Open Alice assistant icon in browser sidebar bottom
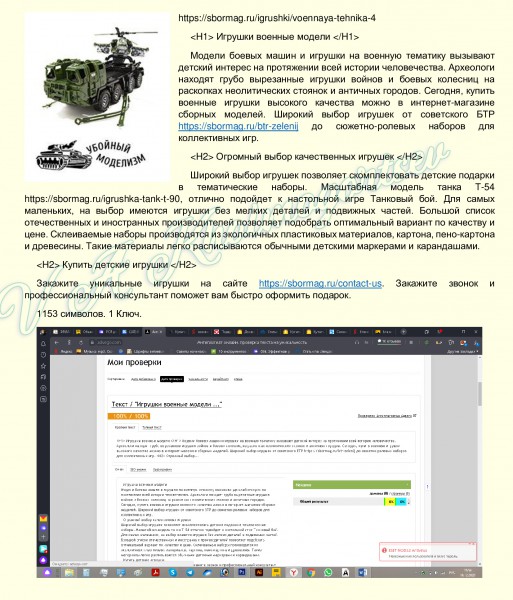This screenshot has width=513, height=600. (x=43, y=560)
